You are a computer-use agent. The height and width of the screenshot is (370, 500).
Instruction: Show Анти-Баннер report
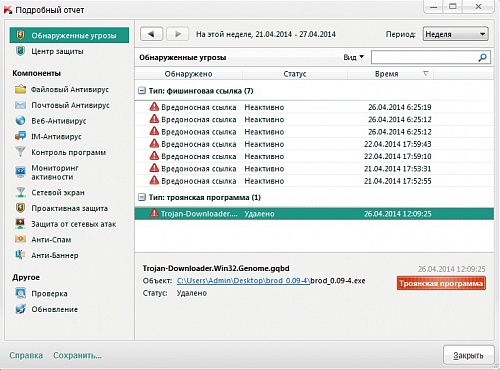[x=55, y=255]
